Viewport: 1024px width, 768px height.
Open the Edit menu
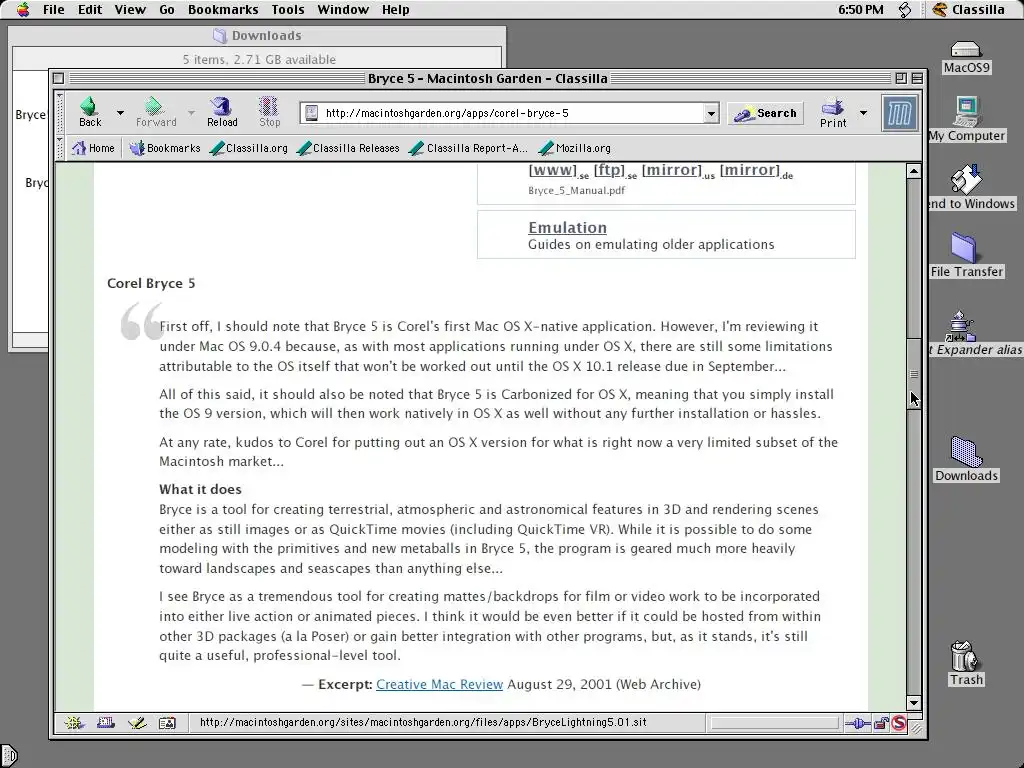89,10
